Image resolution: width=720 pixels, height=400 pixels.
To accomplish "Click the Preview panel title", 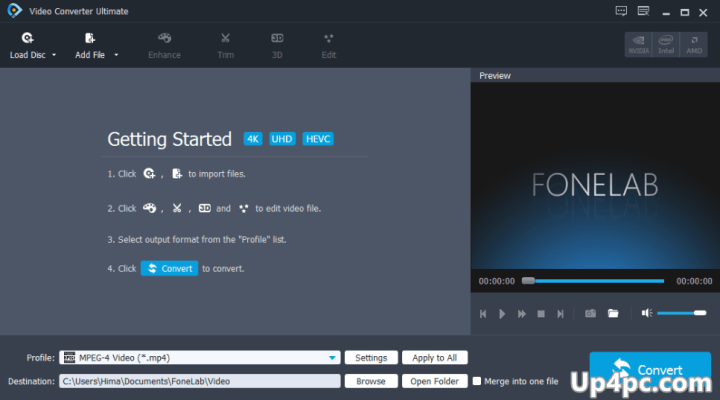I will point(495,76).
